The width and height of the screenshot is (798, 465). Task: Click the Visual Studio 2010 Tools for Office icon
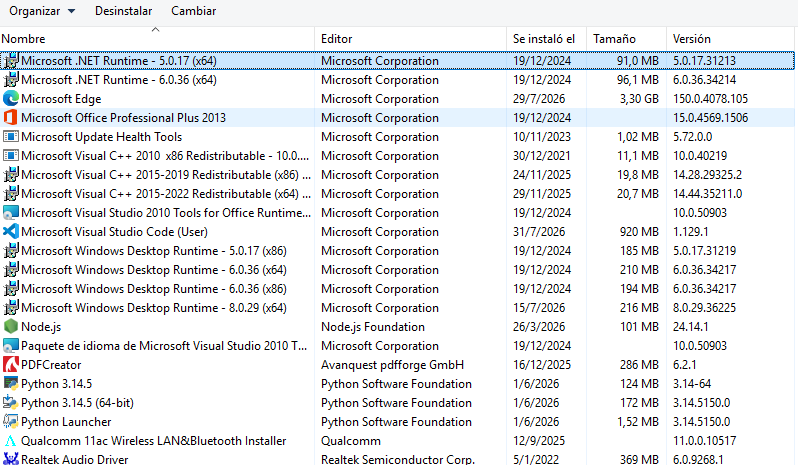[11, 213]
